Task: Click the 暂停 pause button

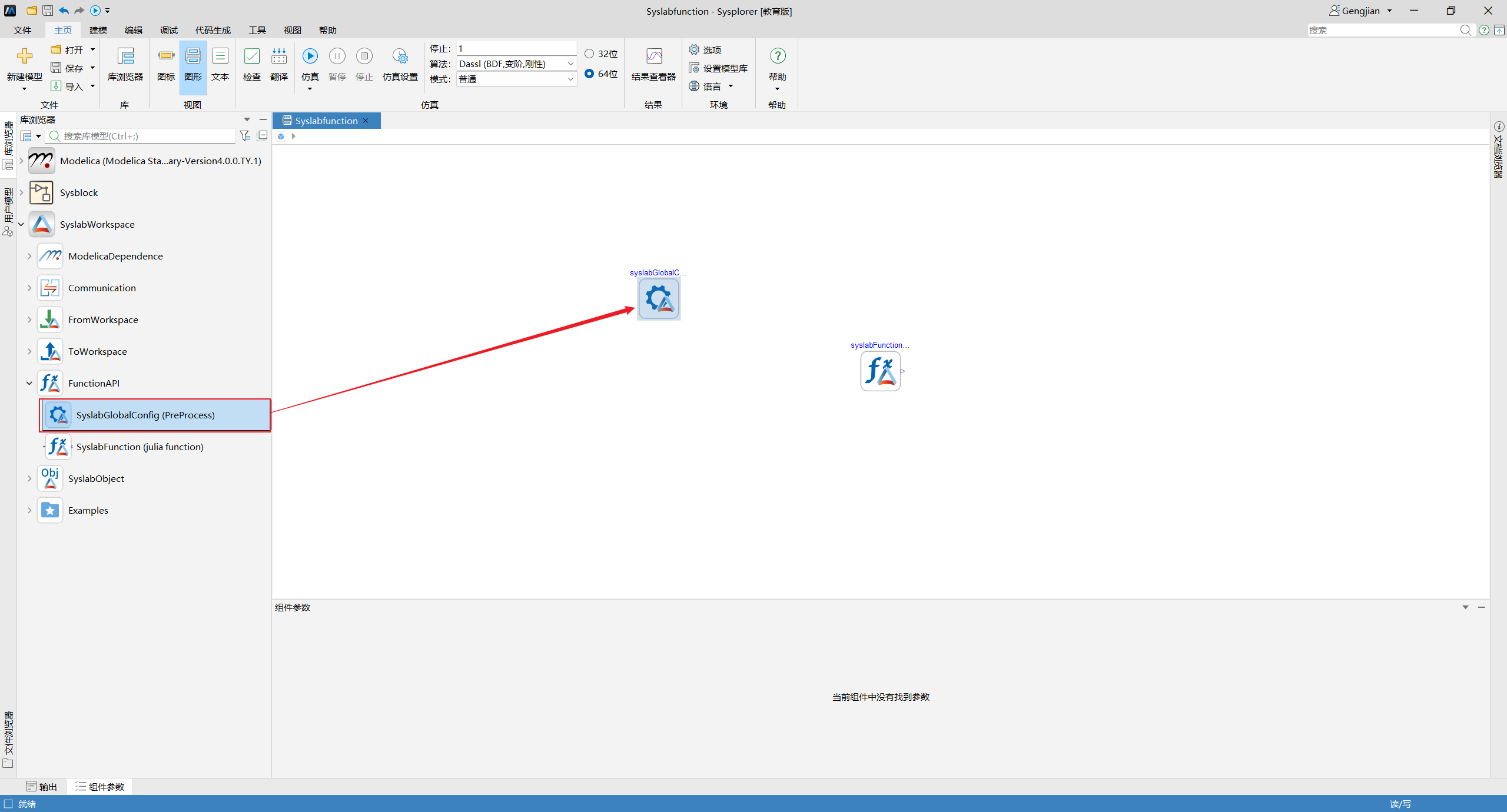Action: [x=337, y=65]
